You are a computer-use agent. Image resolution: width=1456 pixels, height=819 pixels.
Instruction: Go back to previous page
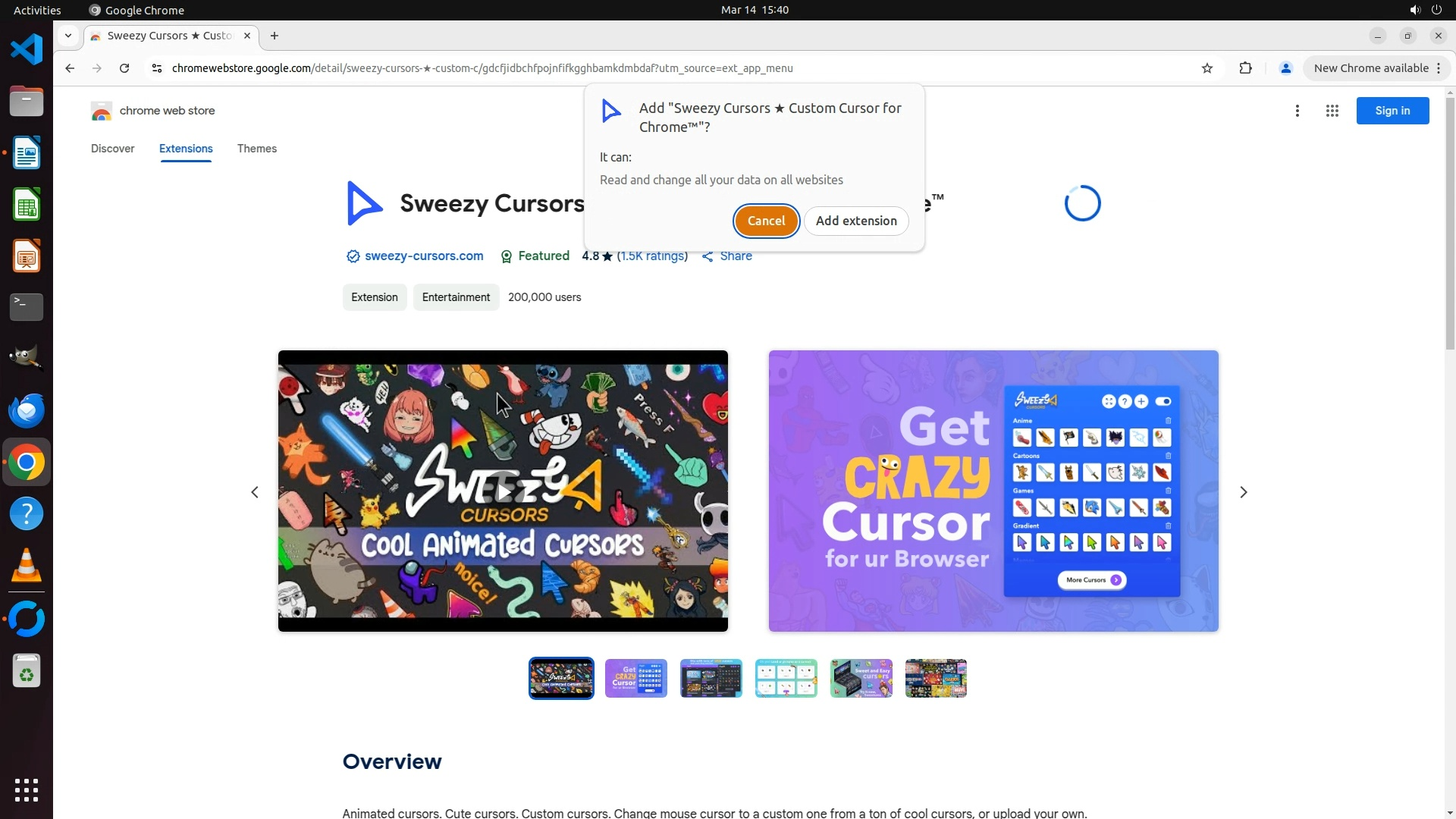click(70, 68)
